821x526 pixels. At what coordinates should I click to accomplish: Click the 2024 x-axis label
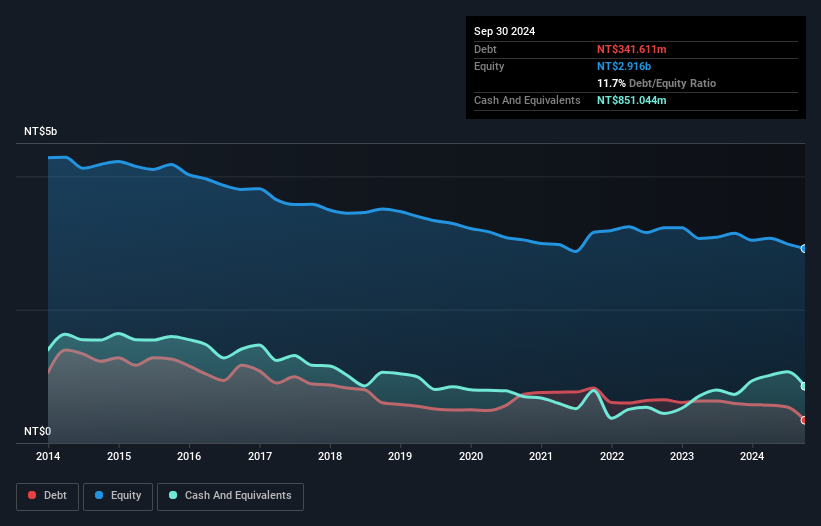pos(752,456)
